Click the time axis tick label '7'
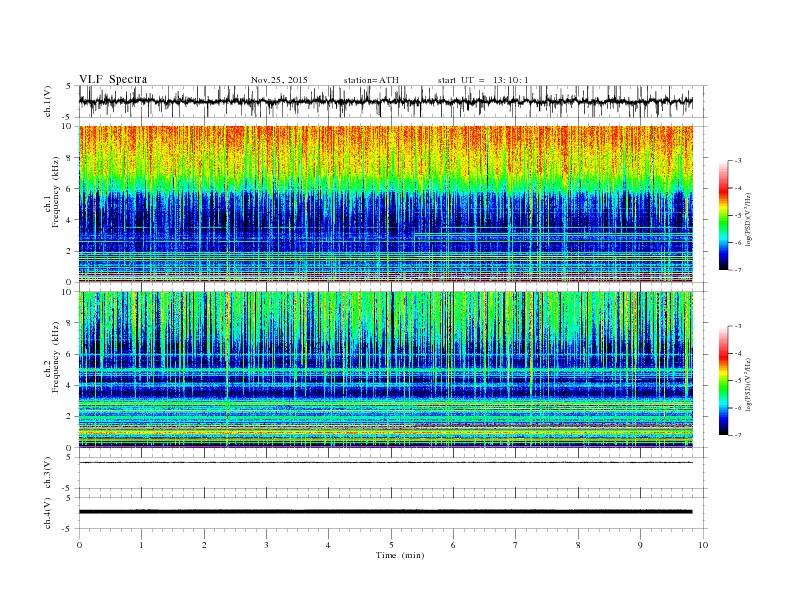The image size is (792, 612). [516, 545]
